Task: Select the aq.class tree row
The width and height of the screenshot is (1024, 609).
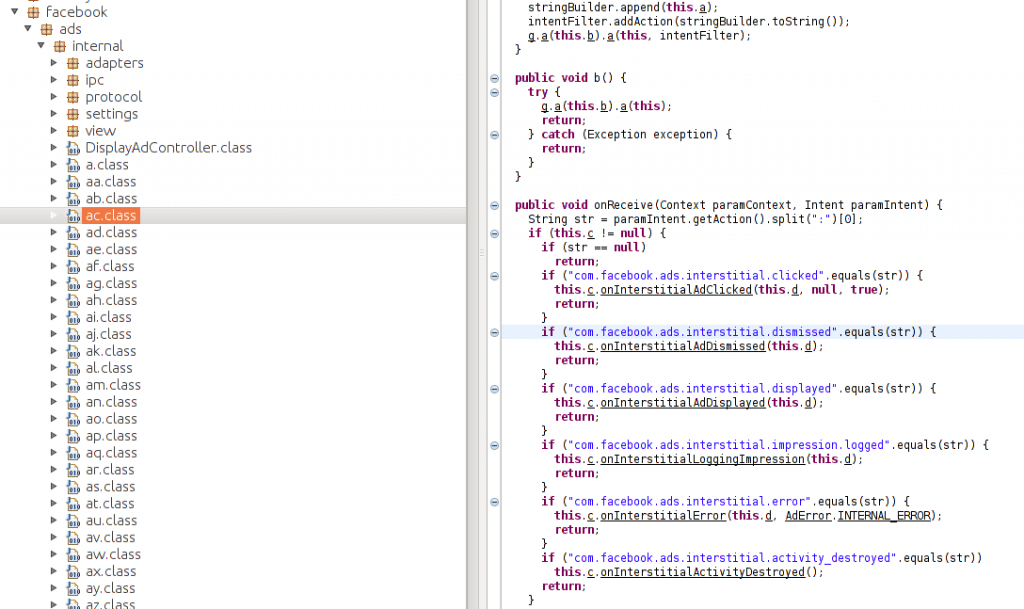Action: (233, 453)
